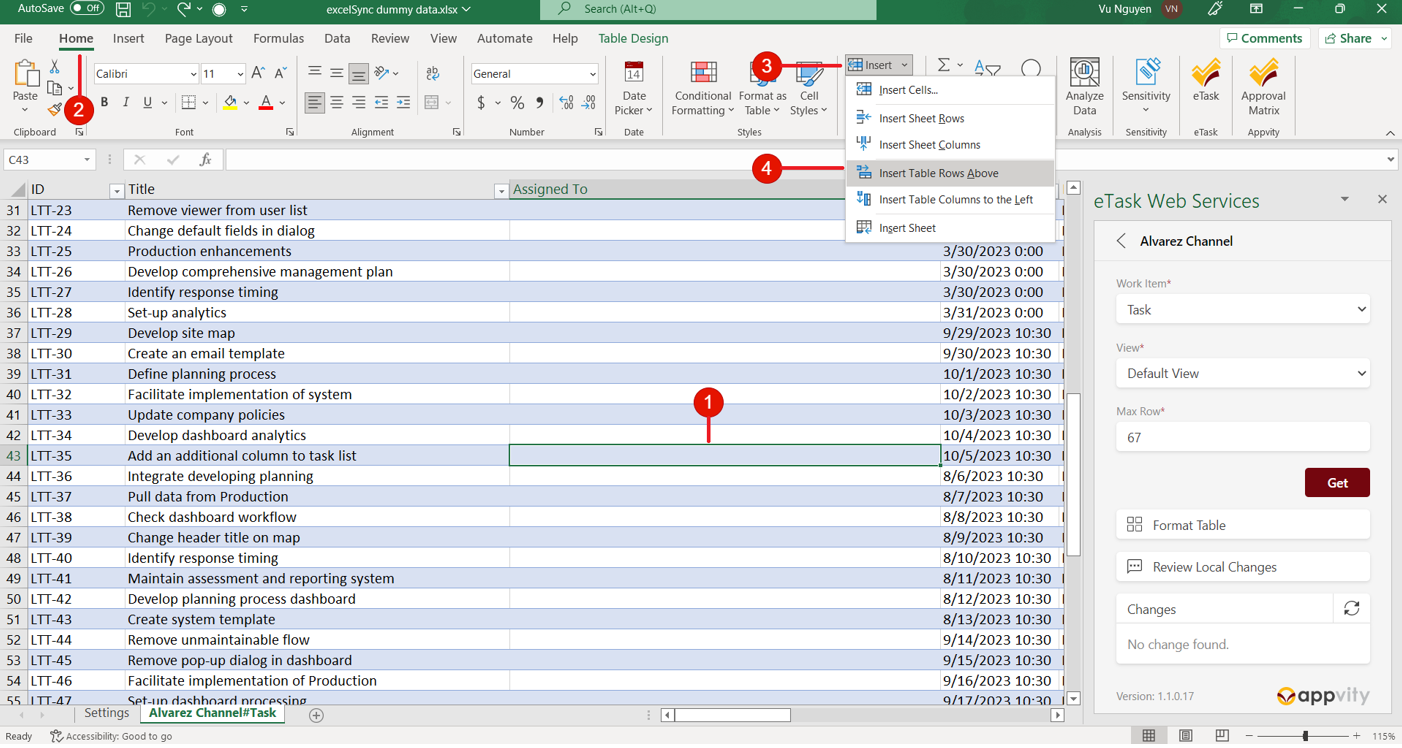Click the percent style icon
The width and height of the screenshot is (1402, 748).
pos(517,103)
